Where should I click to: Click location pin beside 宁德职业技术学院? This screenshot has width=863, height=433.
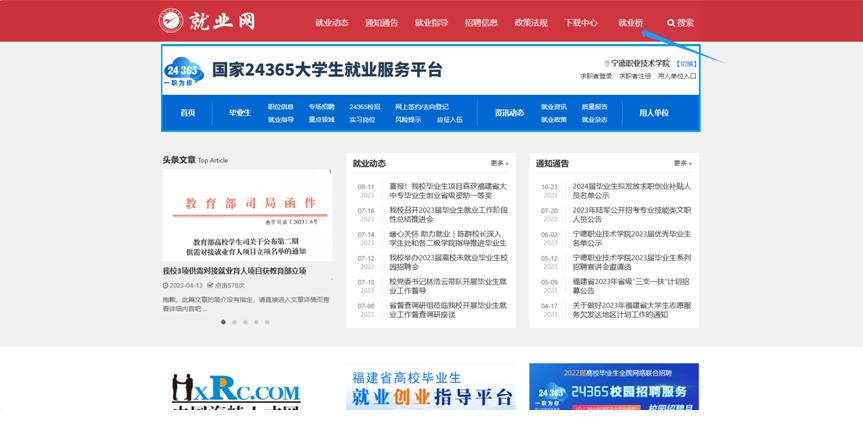(607, 64)
